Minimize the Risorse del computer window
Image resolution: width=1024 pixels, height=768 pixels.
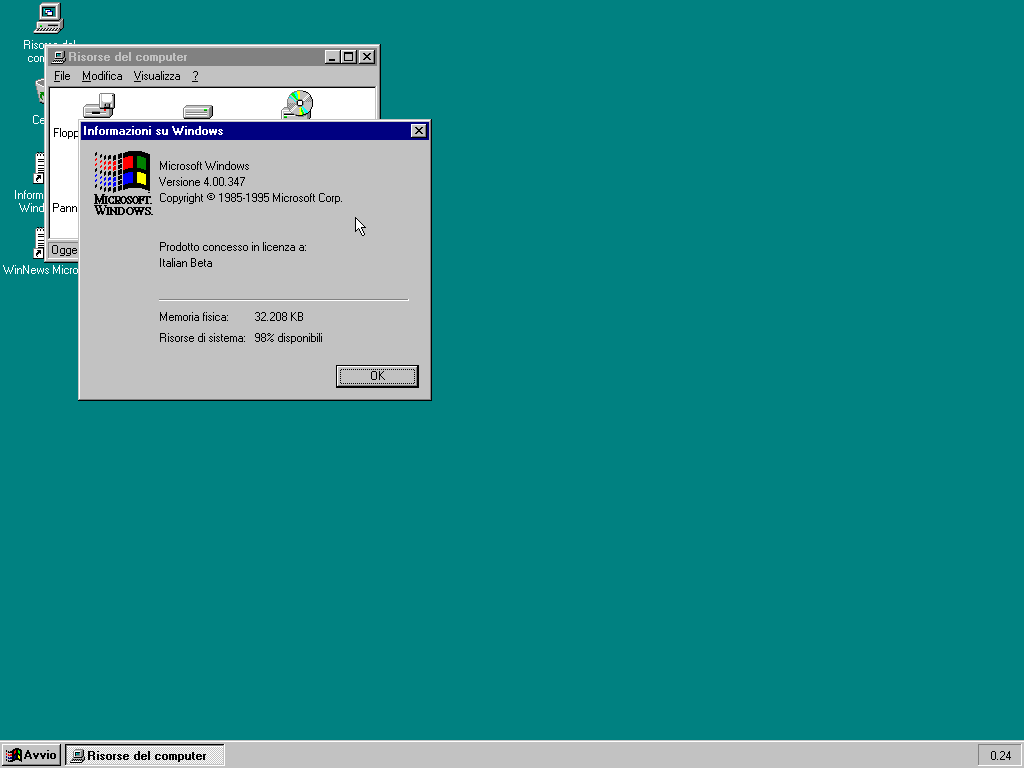332,57
